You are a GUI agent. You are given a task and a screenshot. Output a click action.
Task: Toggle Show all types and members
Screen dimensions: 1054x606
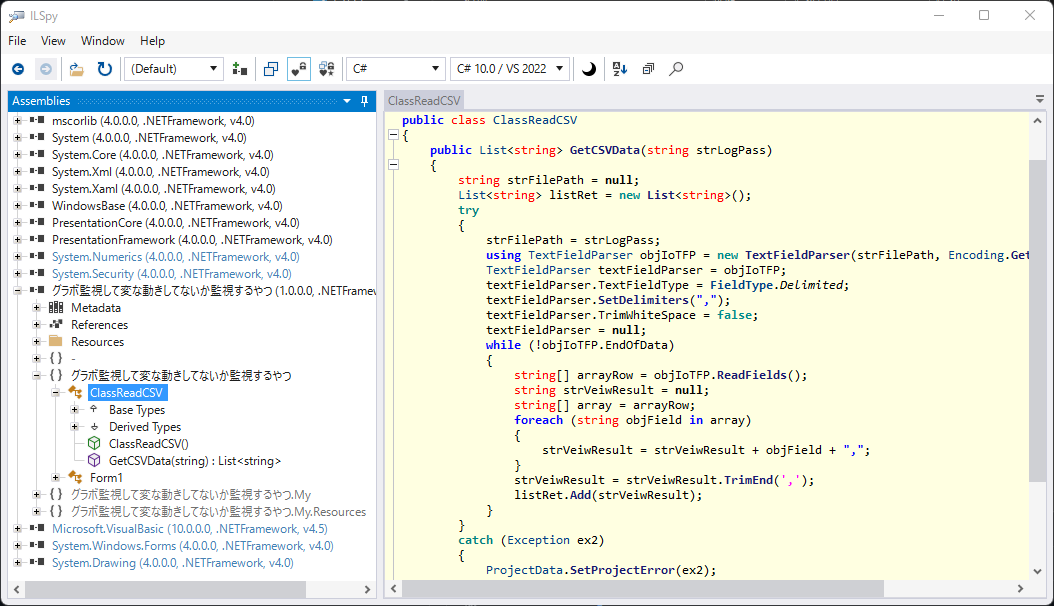327,69
